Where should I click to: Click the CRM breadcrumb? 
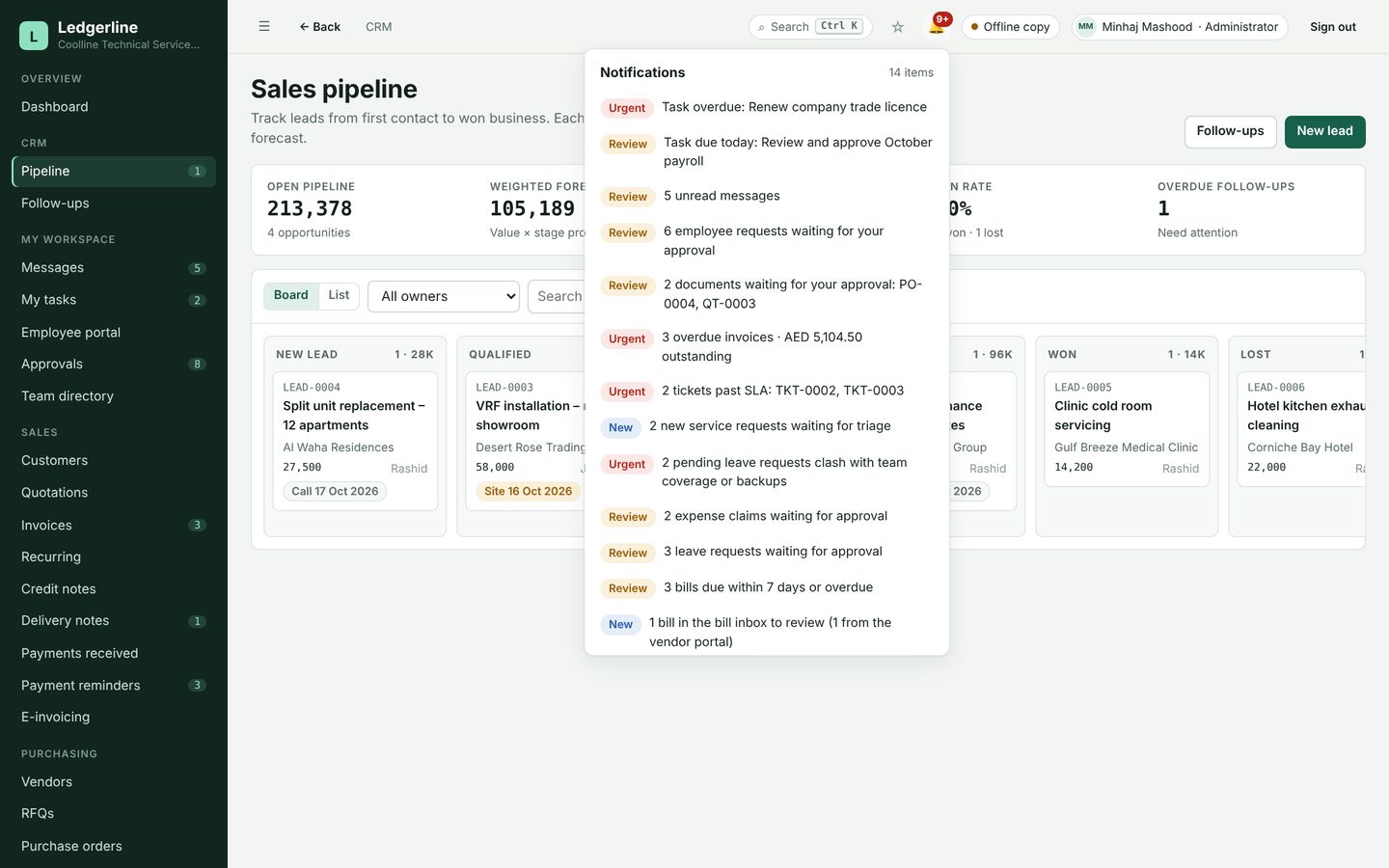(379, 27)
